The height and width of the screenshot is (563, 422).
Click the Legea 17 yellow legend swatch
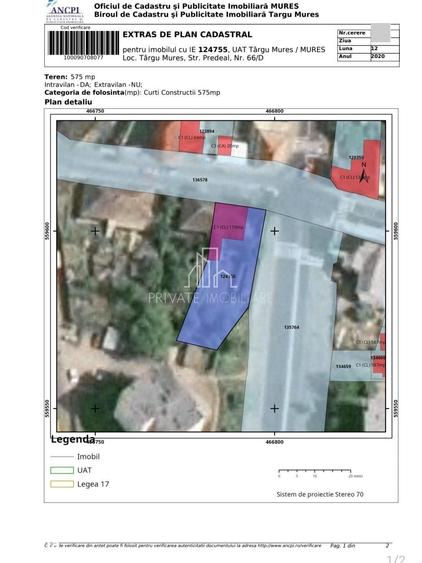coord(62,484)
